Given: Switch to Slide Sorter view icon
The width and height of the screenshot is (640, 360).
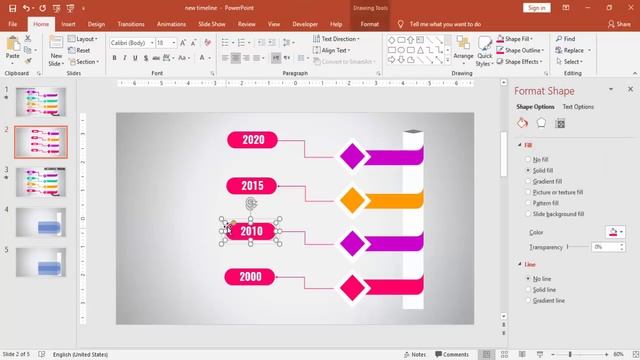Looking at the screenshot, I should coord(504,354).
